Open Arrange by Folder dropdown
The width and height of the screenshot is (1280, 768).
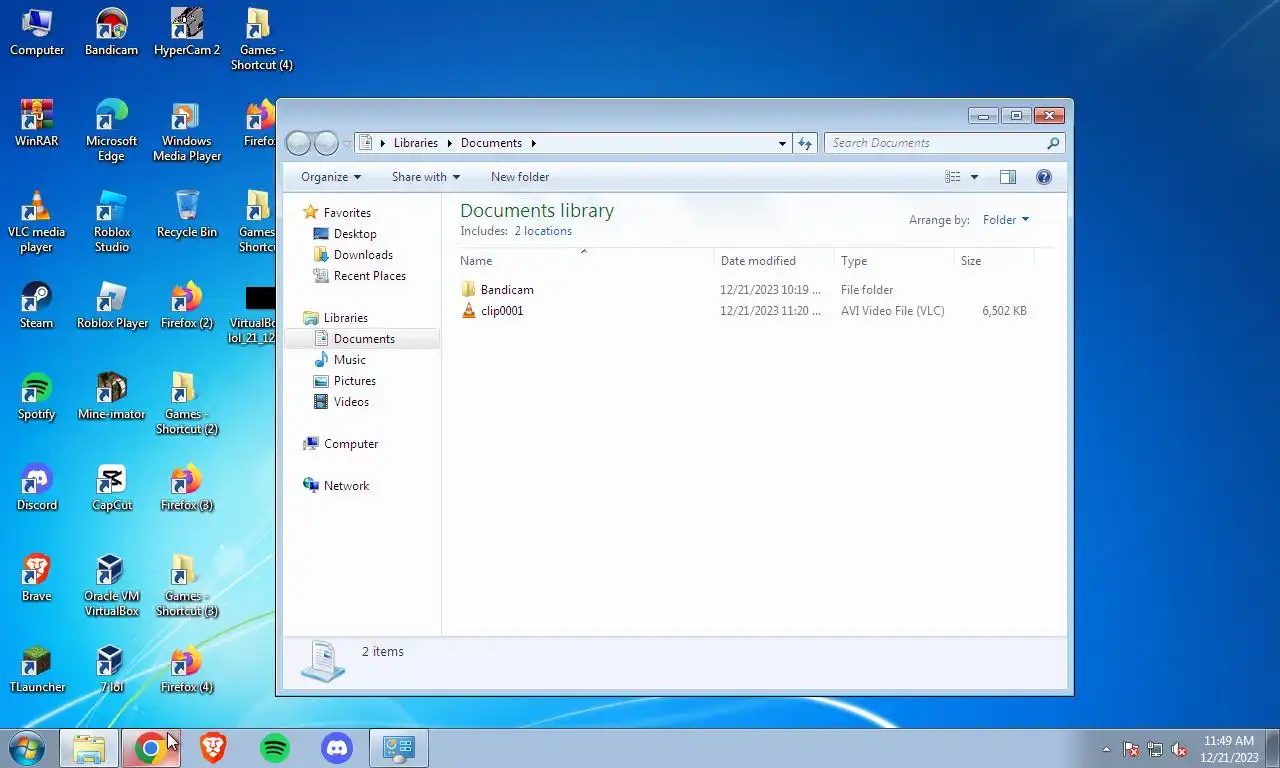point(1006,220)
